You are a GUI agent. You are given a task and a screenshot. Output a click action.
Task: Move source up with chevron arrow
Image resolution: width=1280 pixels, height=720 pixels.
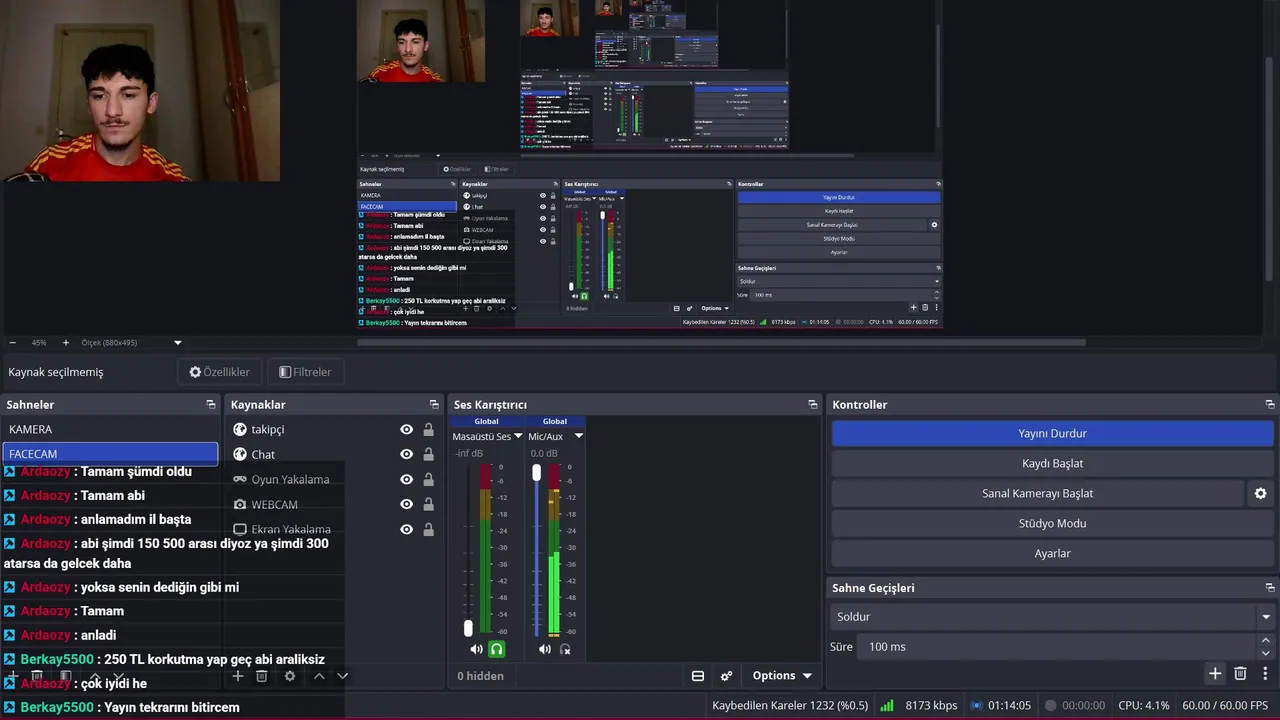319,676
